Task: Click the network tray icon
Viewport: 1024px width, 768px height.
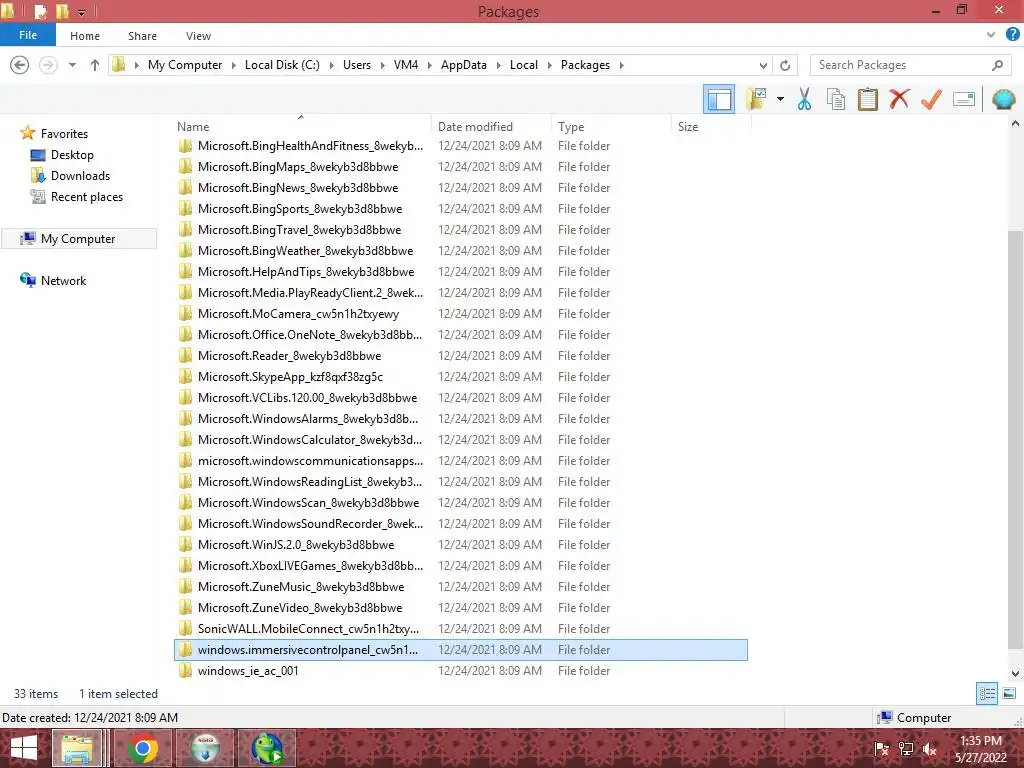Action: [906, 749]
